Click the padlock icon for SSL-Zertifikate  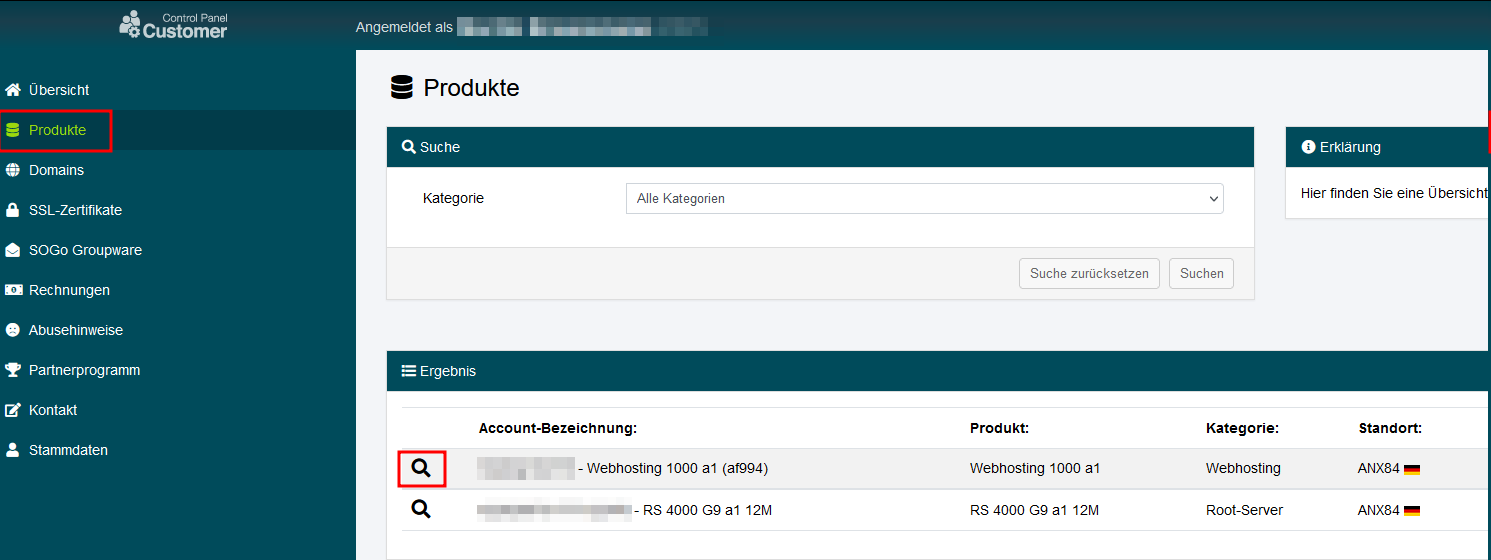[13, 210]
